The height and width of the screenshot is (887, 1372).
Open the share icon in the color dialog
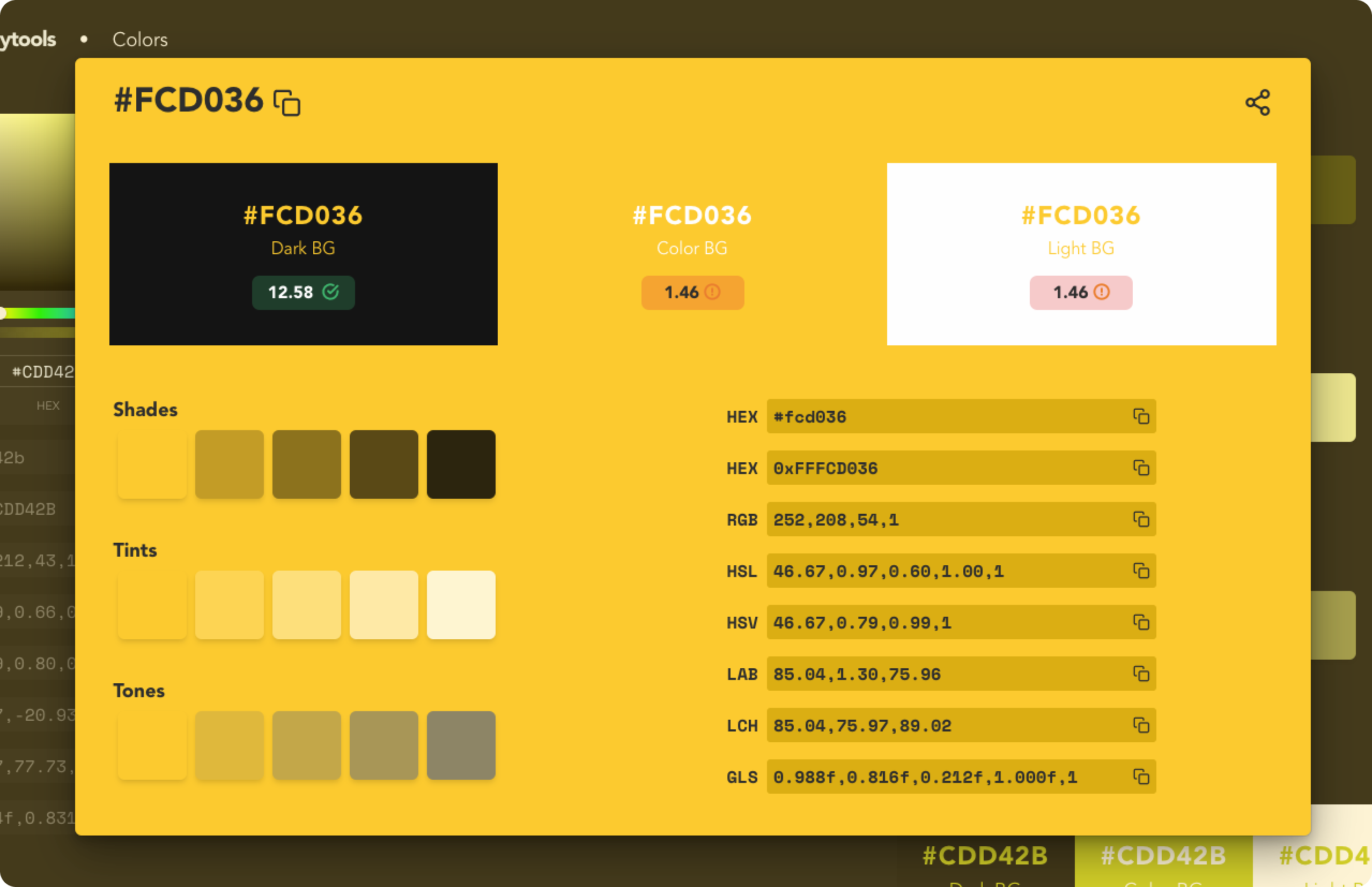1257,102
